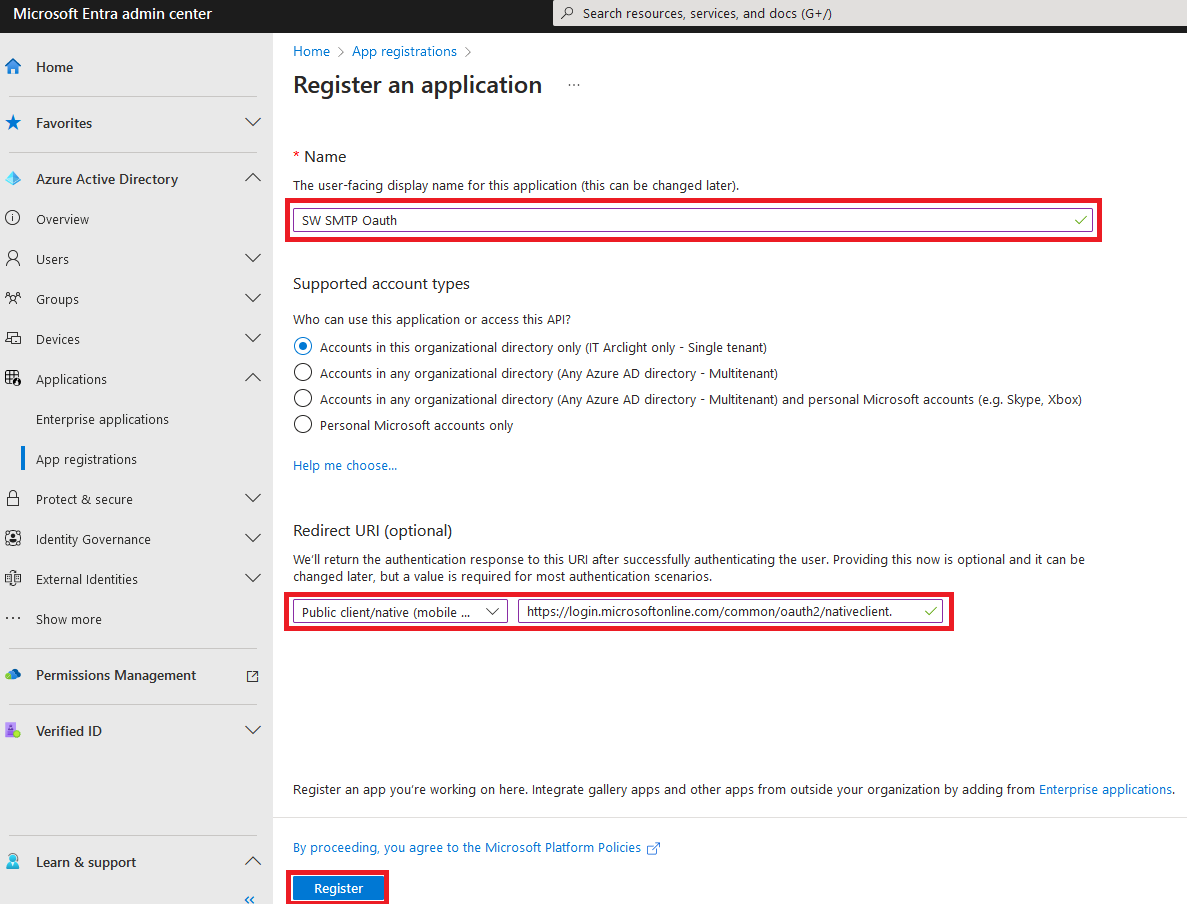This screenshot has height=904, width=1187.
Task: Select the Protect & secure icon
Action: coord(14,498)
